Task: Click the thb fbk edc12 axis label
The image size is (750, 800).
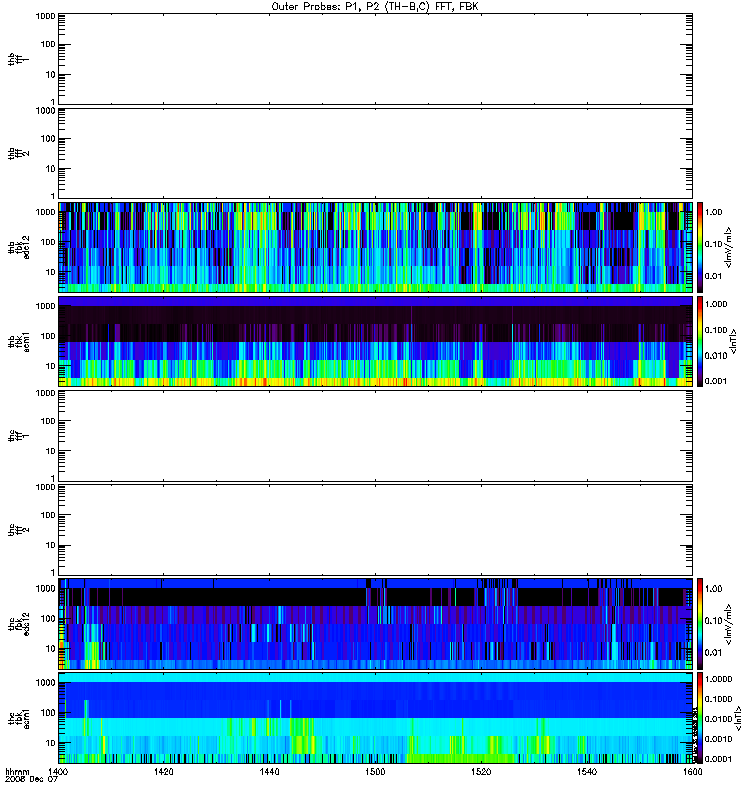Action: pyautogui.click(x=18, y=247)
